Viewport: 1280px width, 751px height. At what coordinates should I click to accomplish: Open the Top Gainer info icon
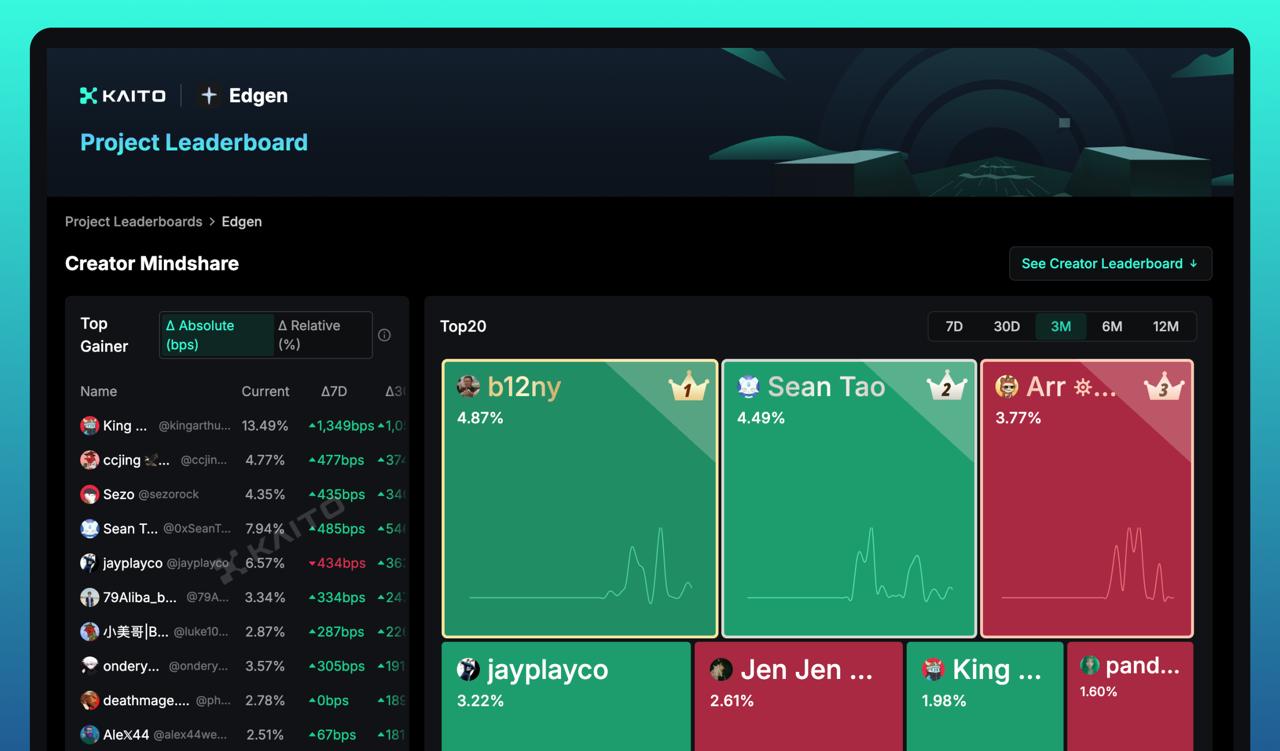[x=384, y=335]
